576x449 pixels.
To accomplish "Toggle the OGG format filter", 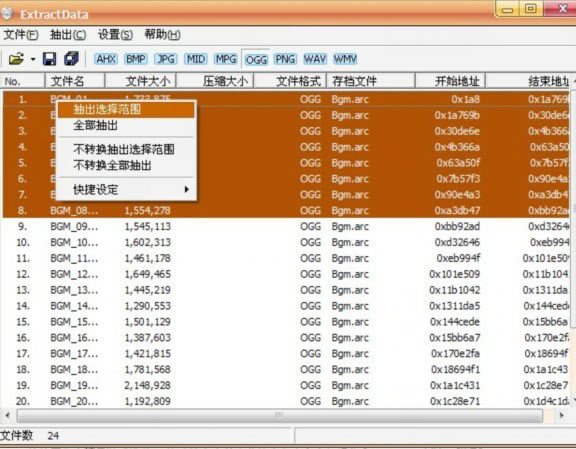I will [x=256, y=60].
